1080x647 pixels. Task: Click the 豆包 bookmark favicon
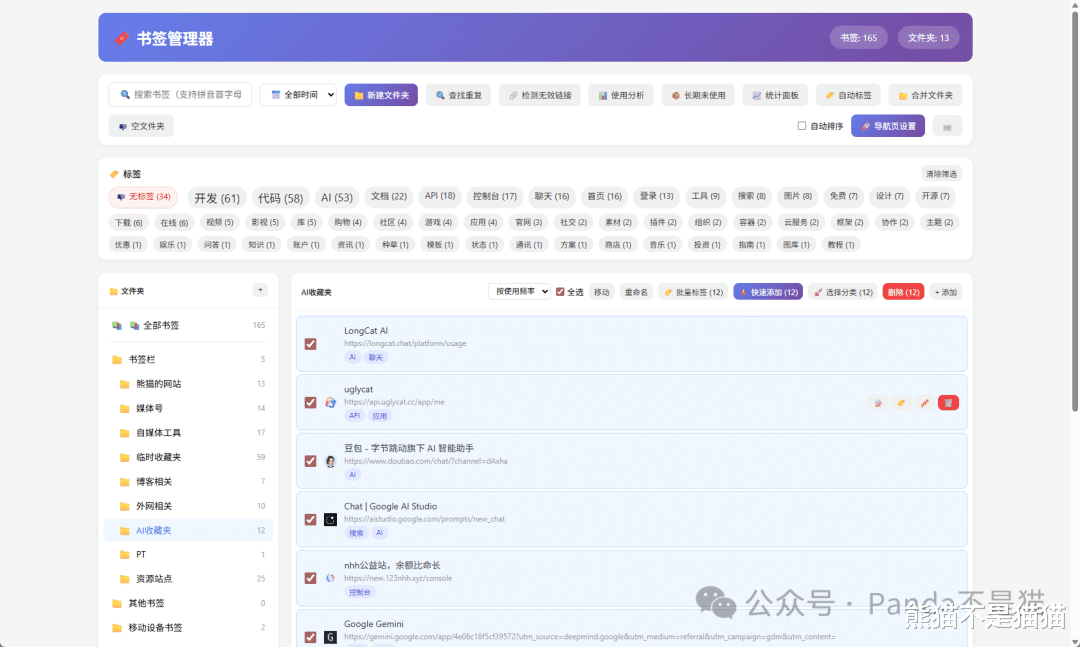[x=331, y=461]
